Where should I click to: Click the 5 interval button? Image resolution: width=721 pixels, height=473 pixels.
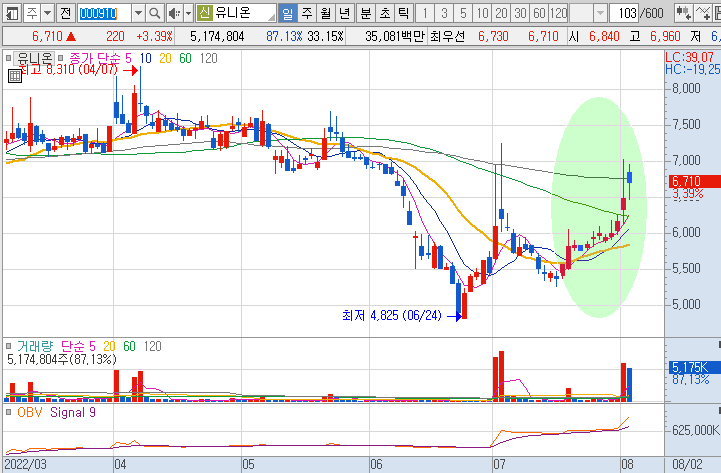pos(463,13)
